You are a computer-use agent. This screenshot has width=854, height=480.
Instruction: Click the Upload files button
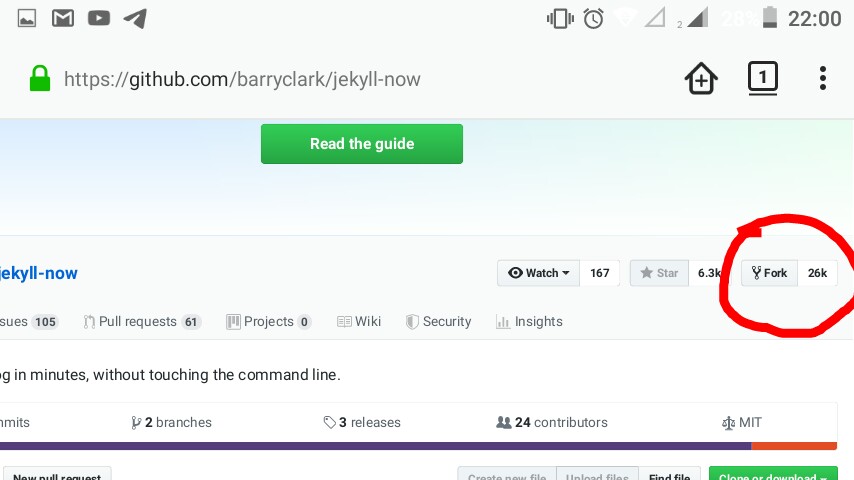click(x=597, y=474)
